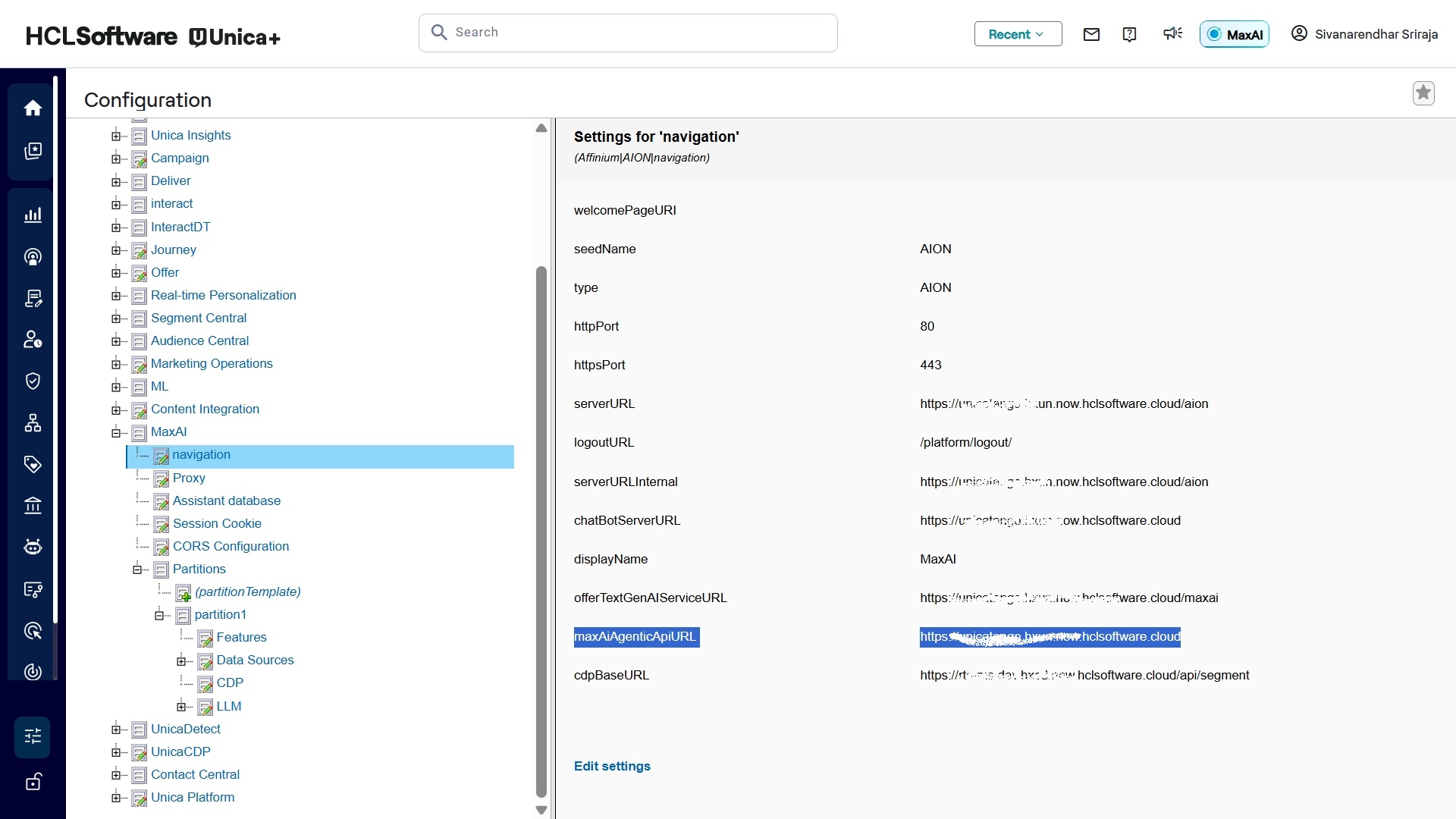Open the help question icon

coord(1129,34)
